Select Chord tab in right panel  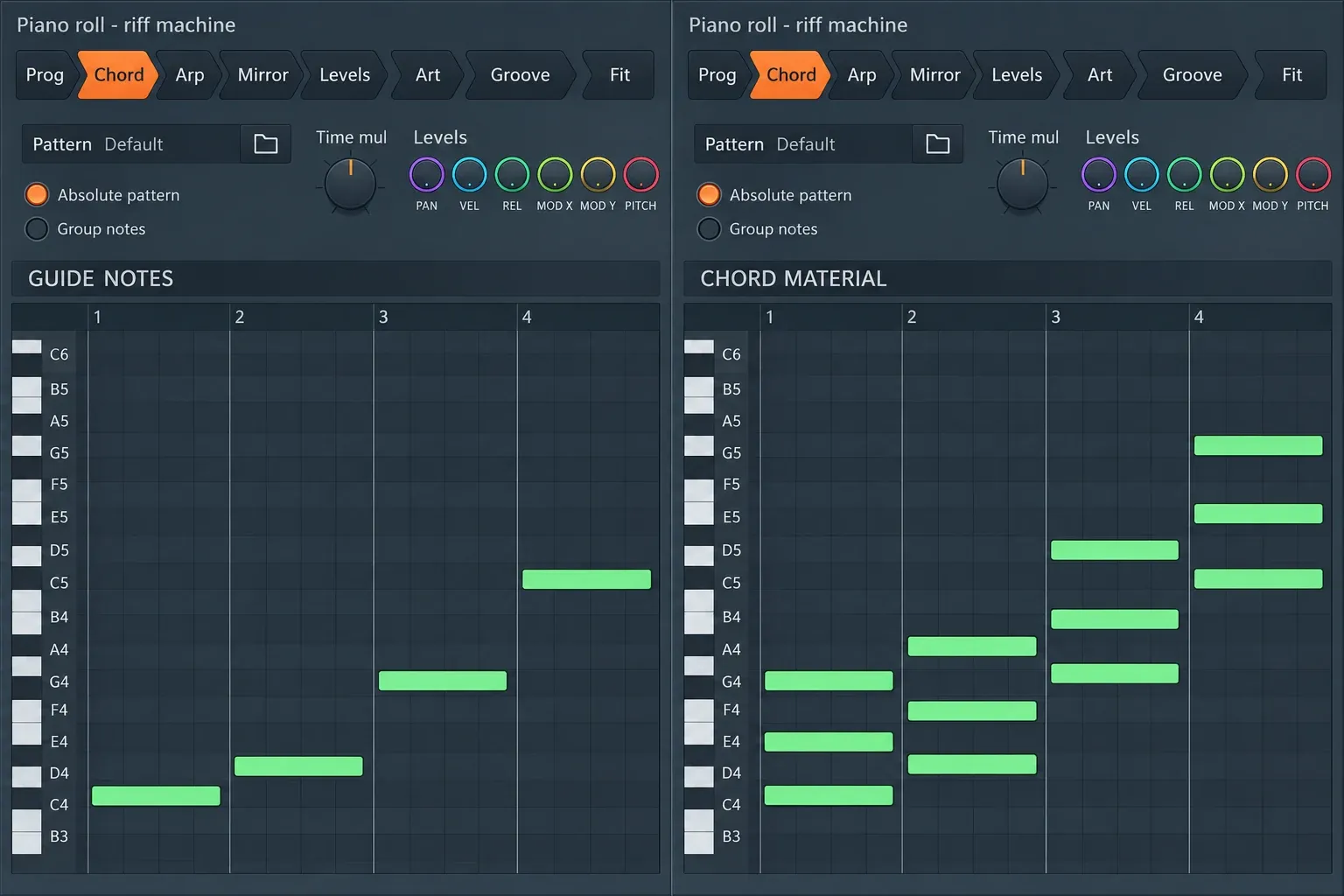coord(790,75)
